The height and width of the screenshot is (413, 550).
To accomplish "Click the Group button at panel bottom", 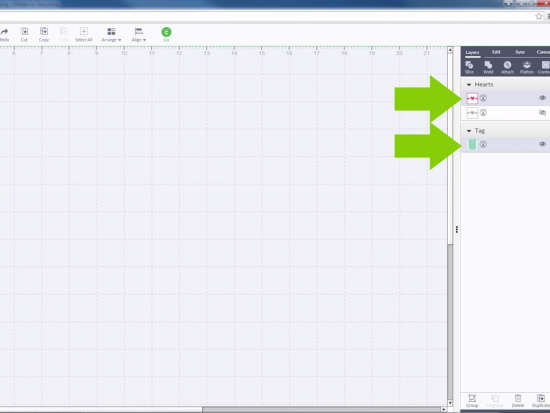I will pyautogui.click(x=472, y=401).
